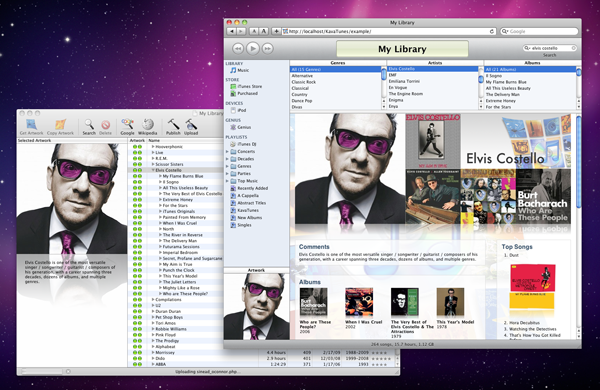Skip to previous track button
Image resolution: width=600 pixels, height=390 pixels.
(238, 49)
